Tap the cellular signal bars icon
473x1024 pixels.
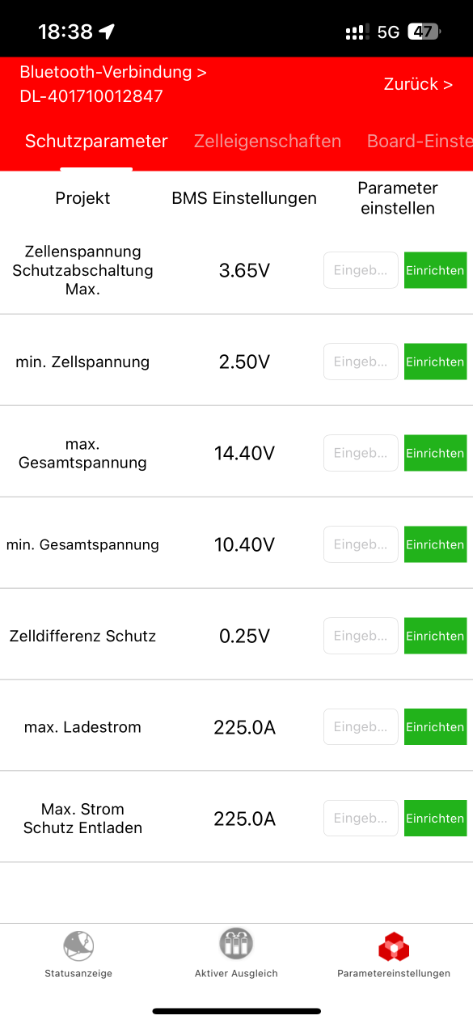(x=356, y=31)
